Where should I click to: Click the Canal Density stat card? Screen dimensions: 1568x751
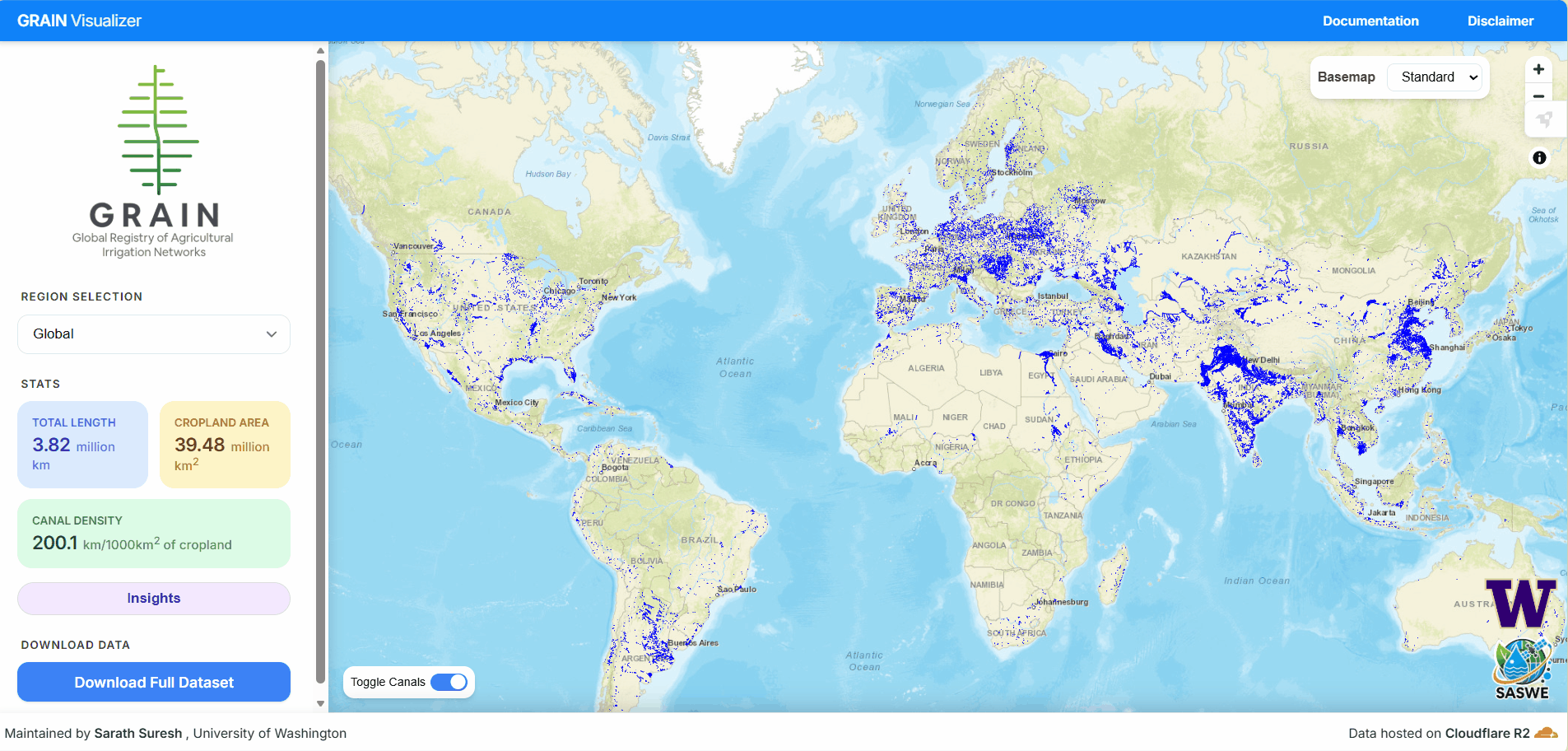click(x=153, y=533)
